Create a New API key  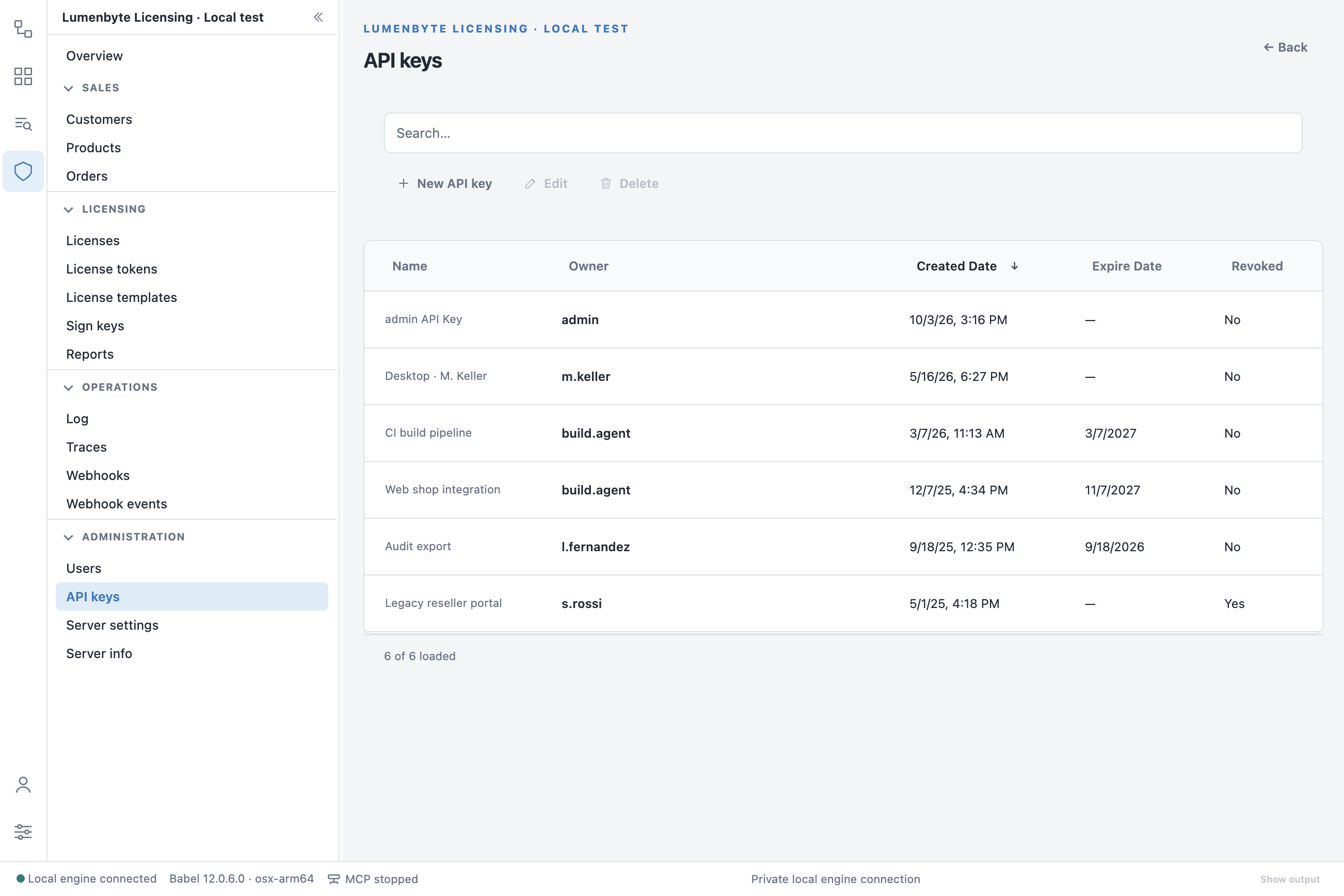click(445, 183)
